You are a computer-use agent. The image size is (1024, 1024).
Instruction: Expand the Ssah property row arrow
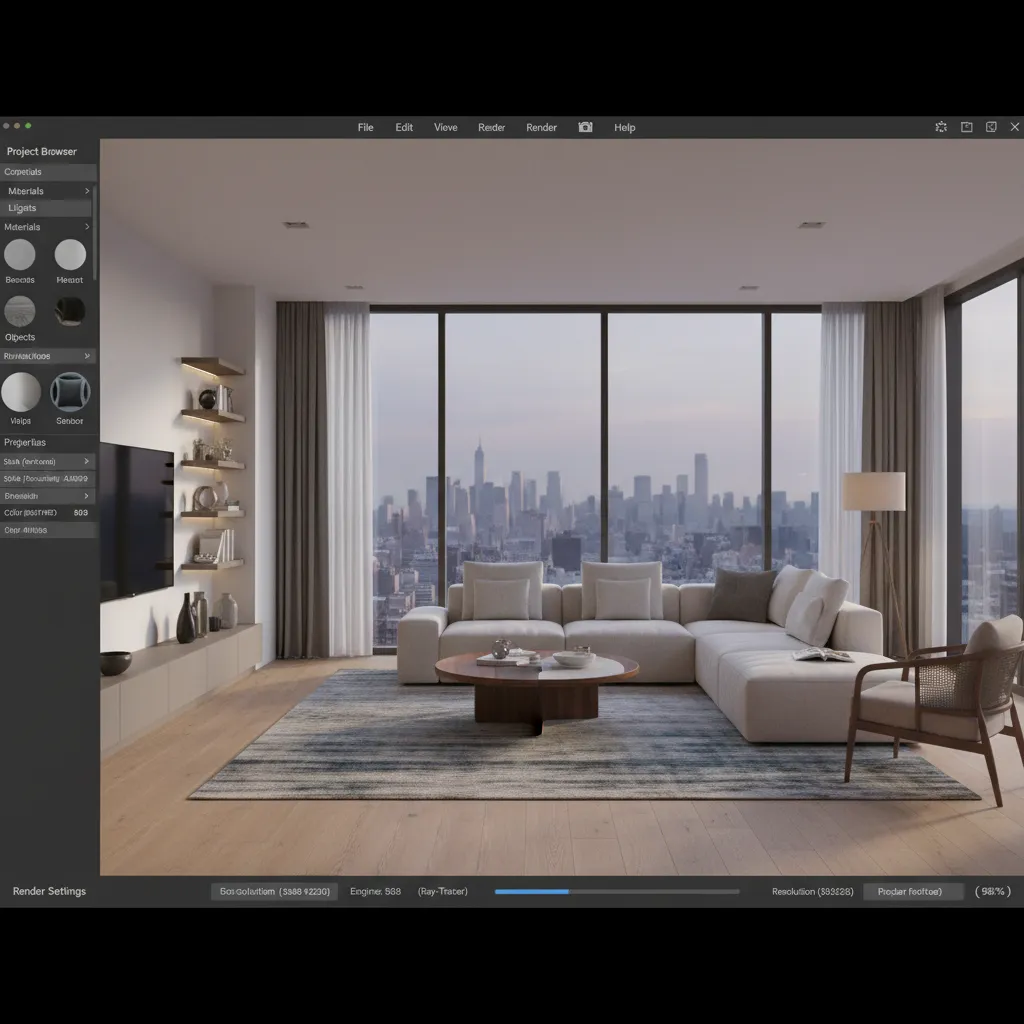87,462
